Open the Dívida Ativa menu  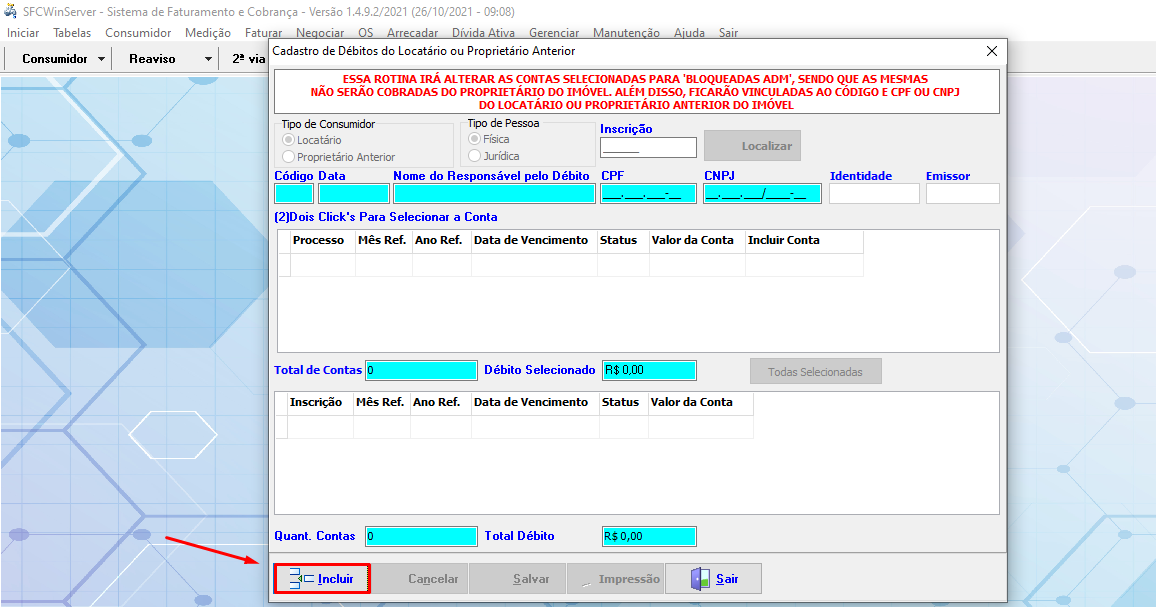[x=483, y=33]
